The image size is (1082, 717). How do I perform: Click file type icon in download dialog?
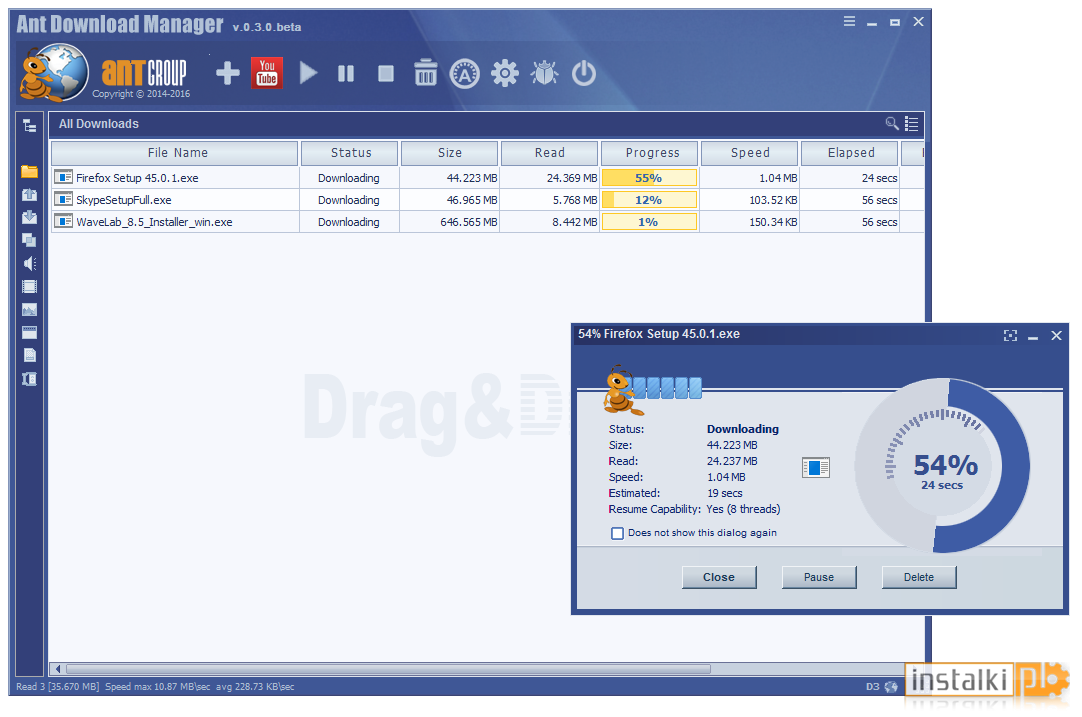tap(816, 467)
